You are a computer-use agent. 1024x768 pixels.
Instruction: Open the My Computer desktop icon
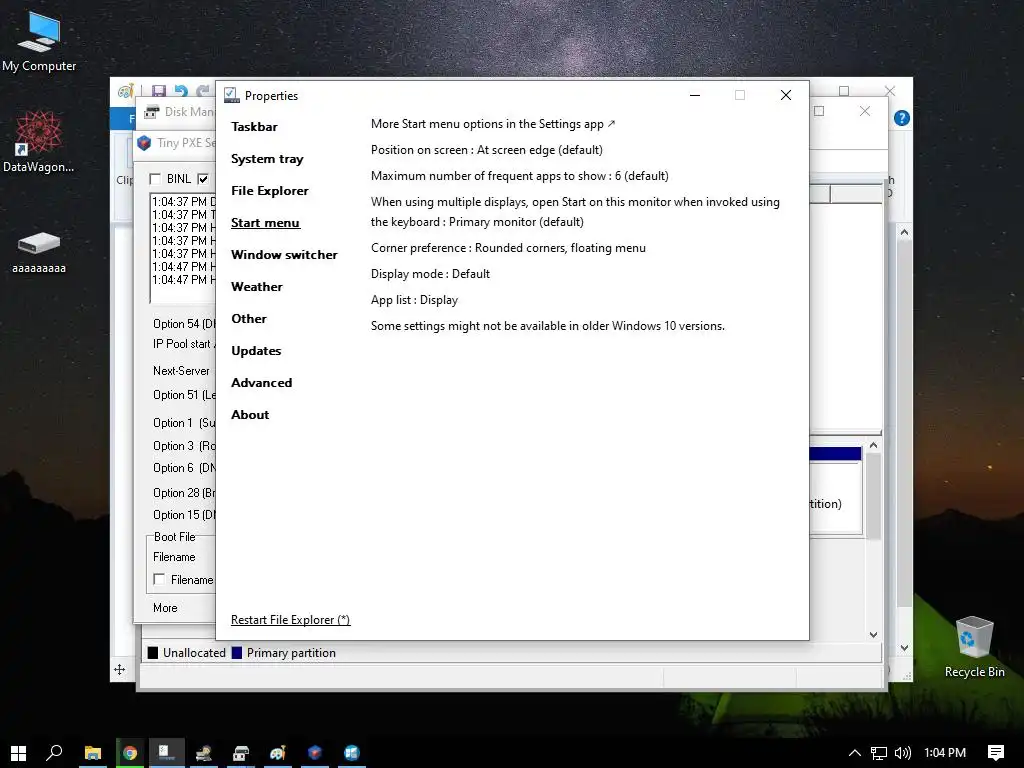pyautogui.click(x=39, y=42)
